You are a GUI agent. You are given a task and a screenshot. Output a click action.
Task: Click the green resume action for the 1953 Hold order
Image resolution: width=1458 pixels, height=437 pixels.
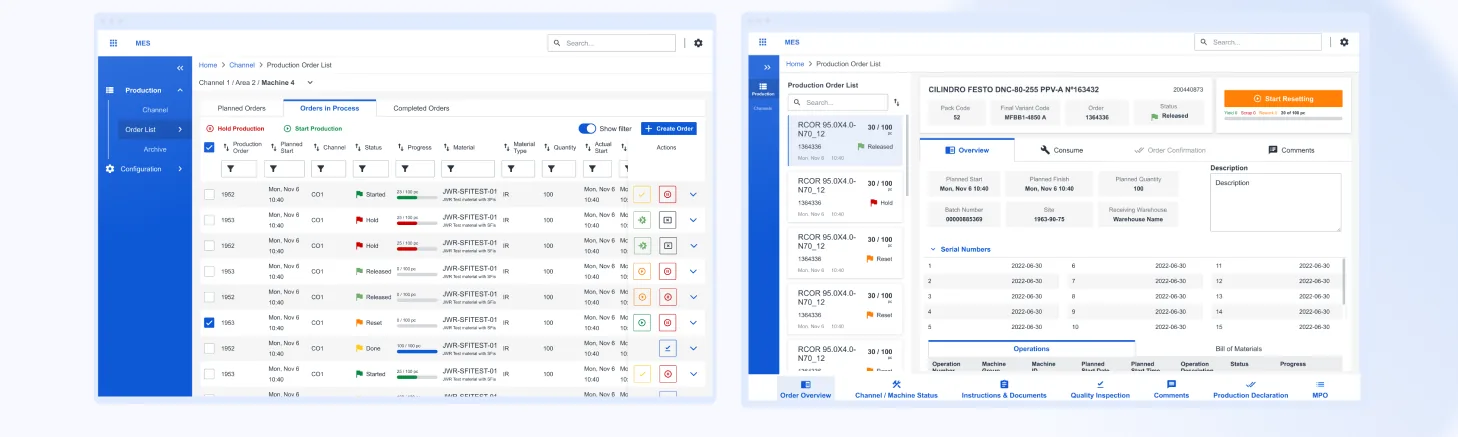(x=642, y=219)
